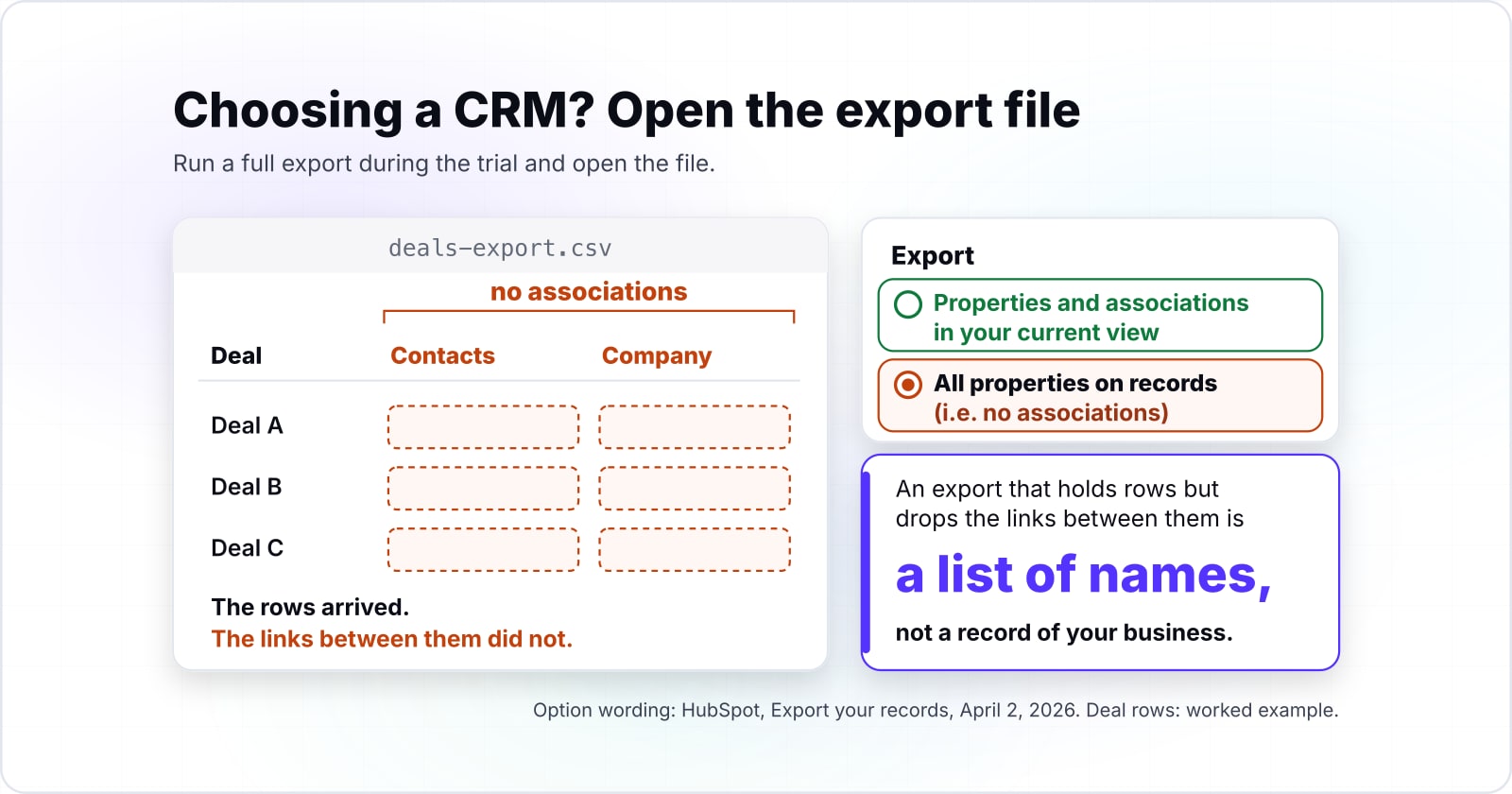Image resolution: width=1512 pixels, height=794 pixels.
Task: Click the 'Company' column header
Action: point(657,356)
